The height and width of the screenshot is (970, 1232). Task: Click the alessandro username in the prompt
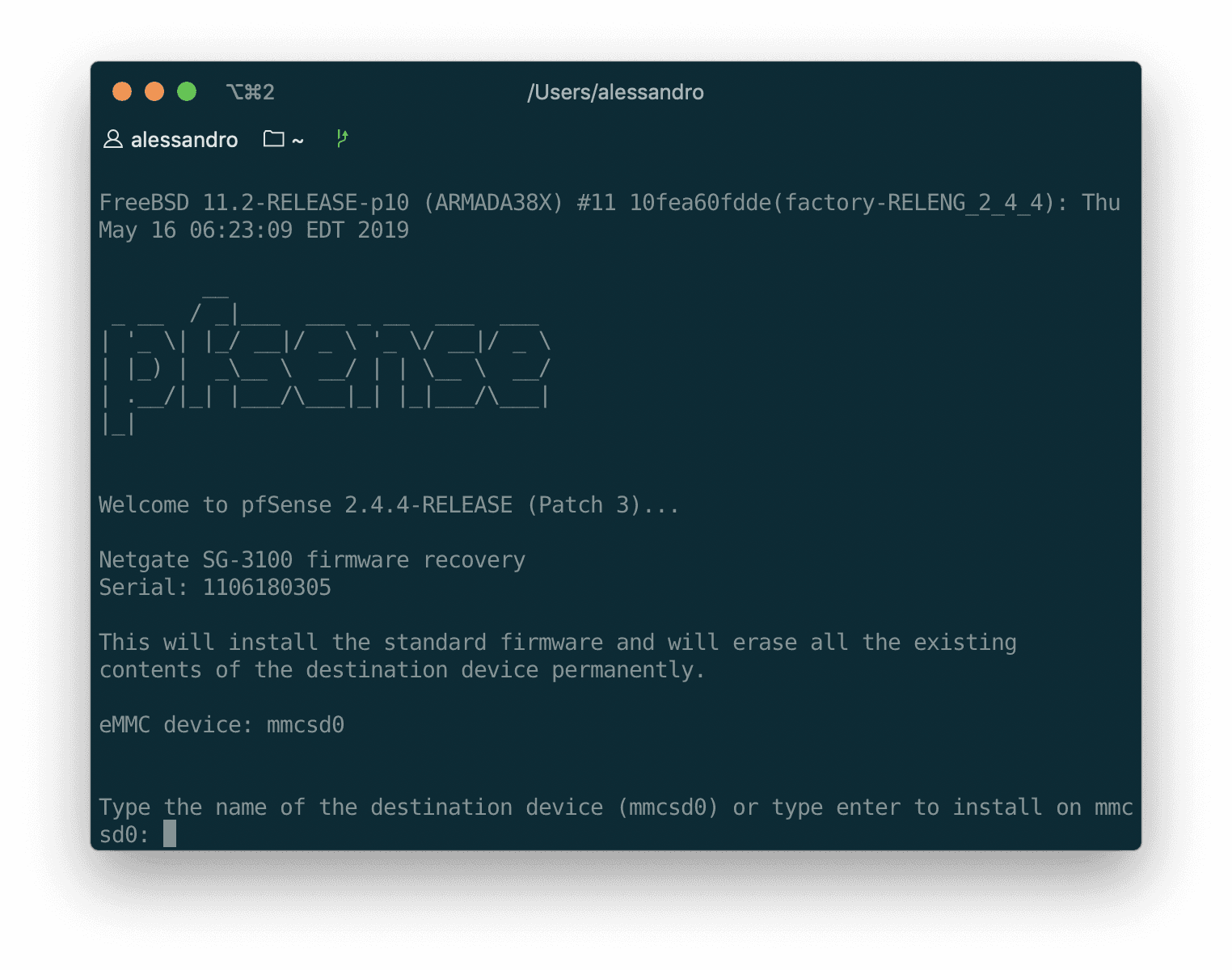[x=184, y=140]
